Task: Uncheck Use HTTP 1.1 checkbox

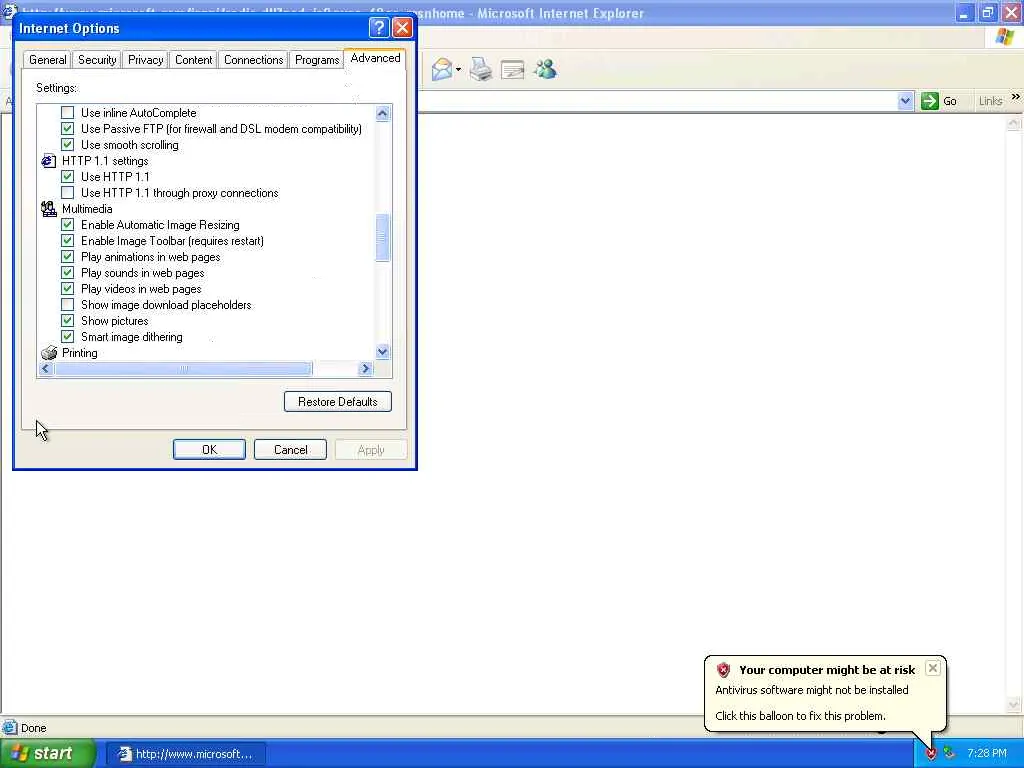Action: [67, 176]
